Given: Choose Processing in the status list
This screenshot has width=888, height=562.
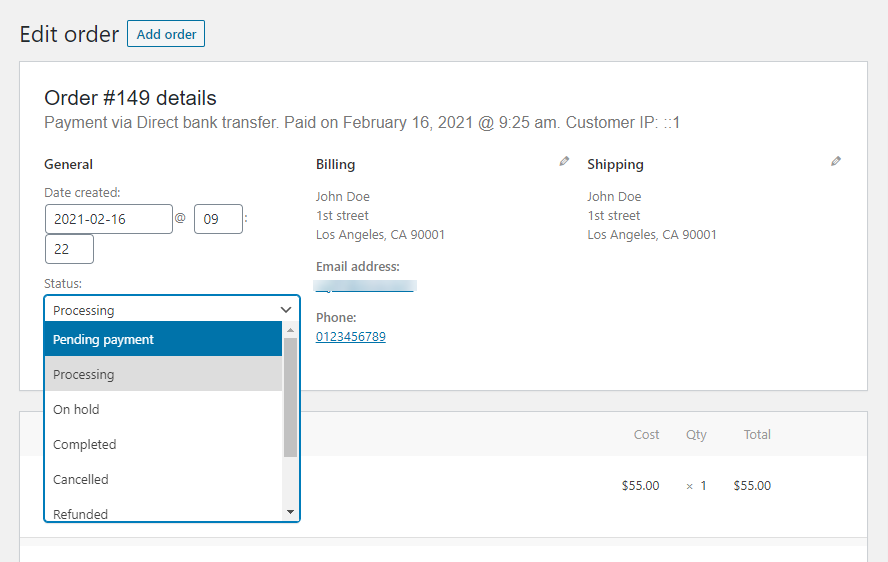Looking at the screenshot, I should [x=163, y=374].
